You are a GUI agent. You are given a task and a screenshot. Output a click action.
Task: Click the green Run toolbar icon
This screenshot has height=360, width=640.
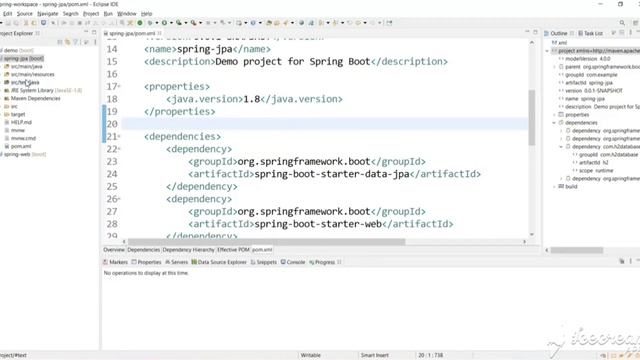[x=164, y=23]
